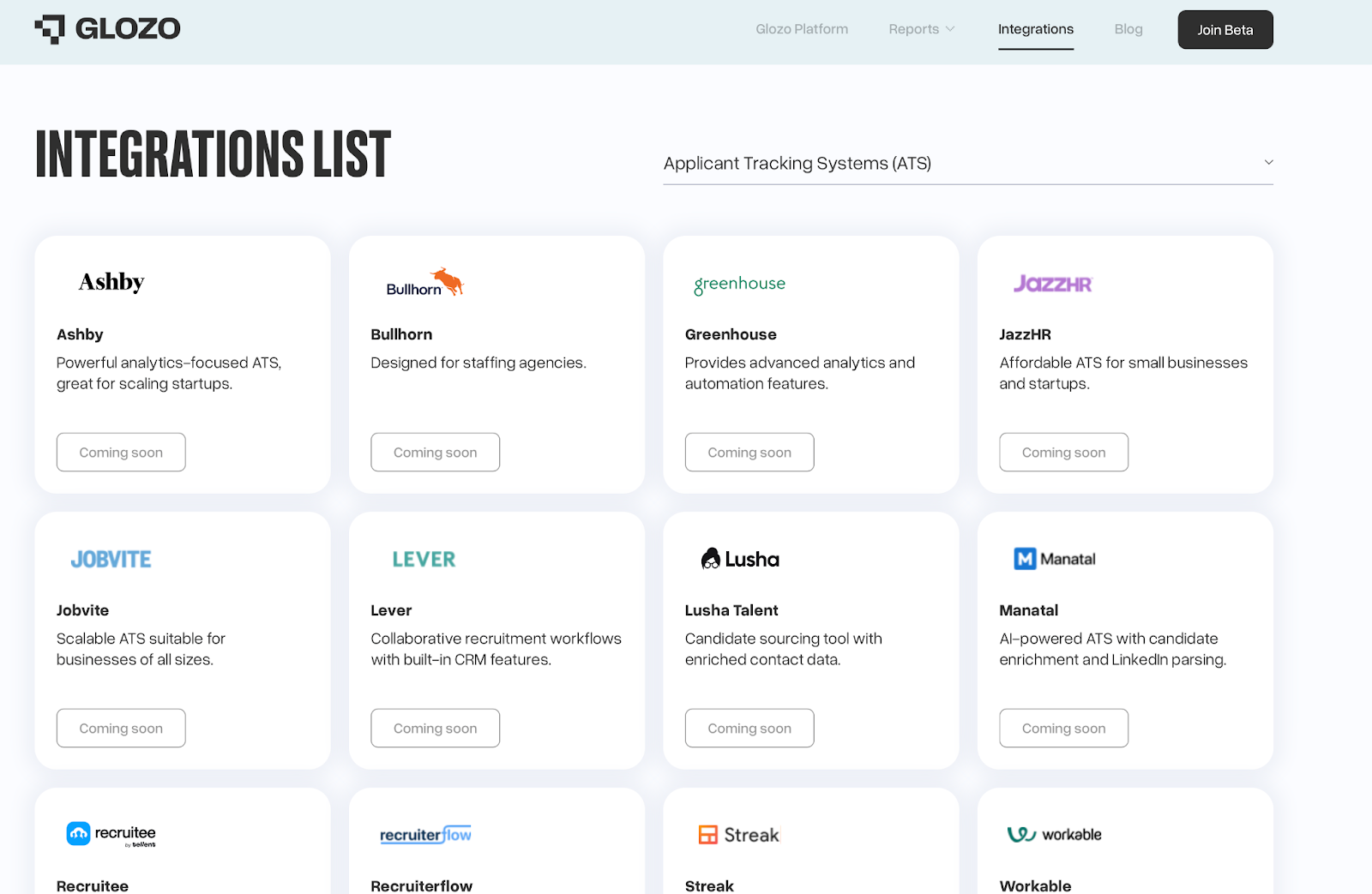Click Coming soon under Greenhouse
1372x894 pixels.
749,453
